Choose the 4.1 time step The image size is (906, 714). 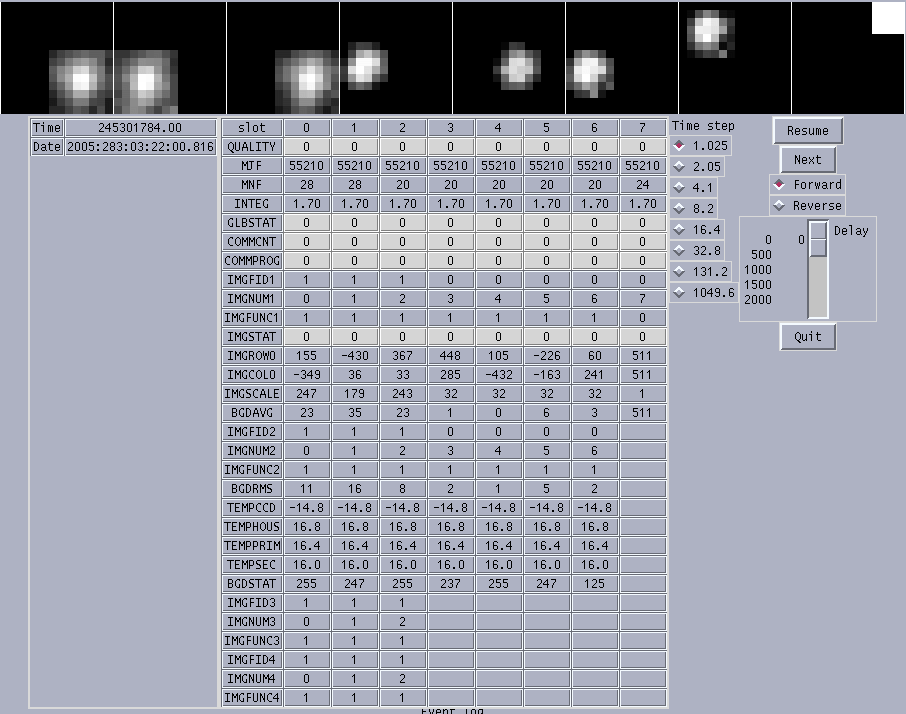[x=695, y=188]
